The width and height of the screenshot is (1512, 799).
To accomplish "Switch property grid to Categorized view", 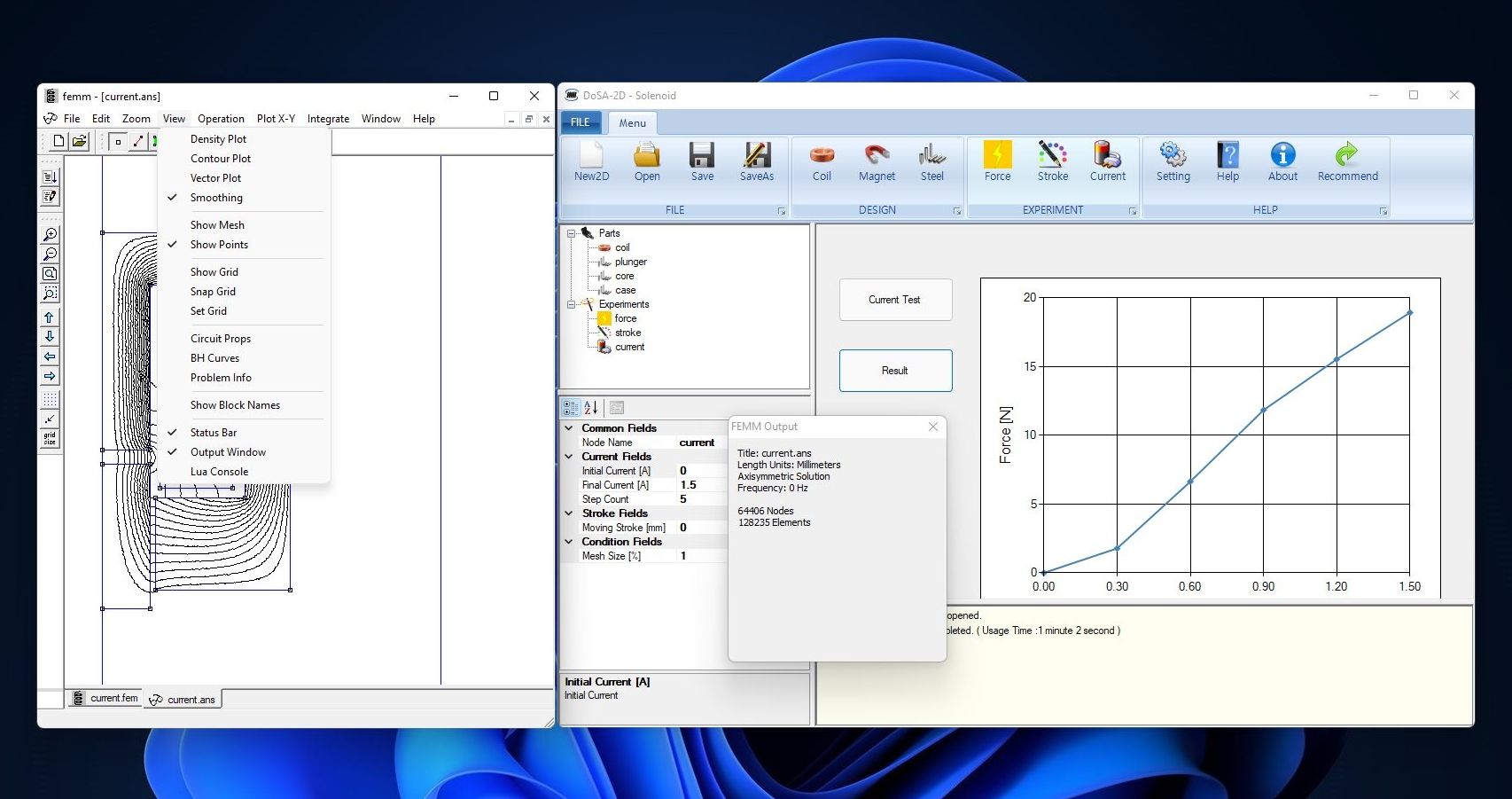I will point(571,408).
